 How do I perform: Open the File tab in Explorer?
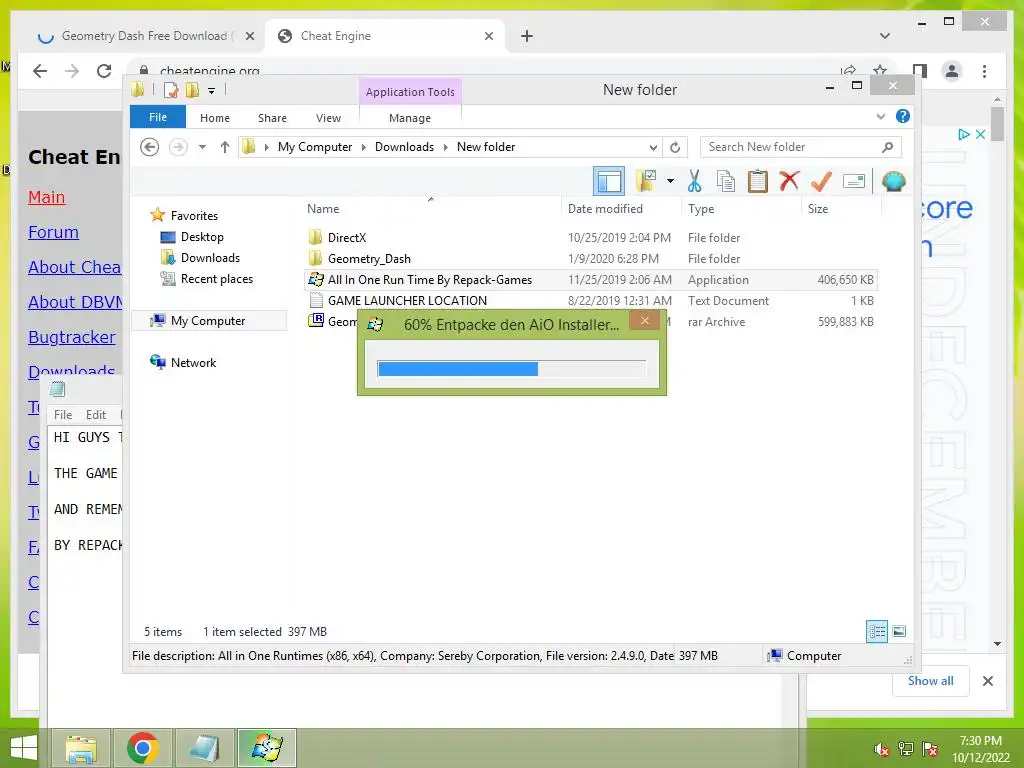tap(158, 117)
